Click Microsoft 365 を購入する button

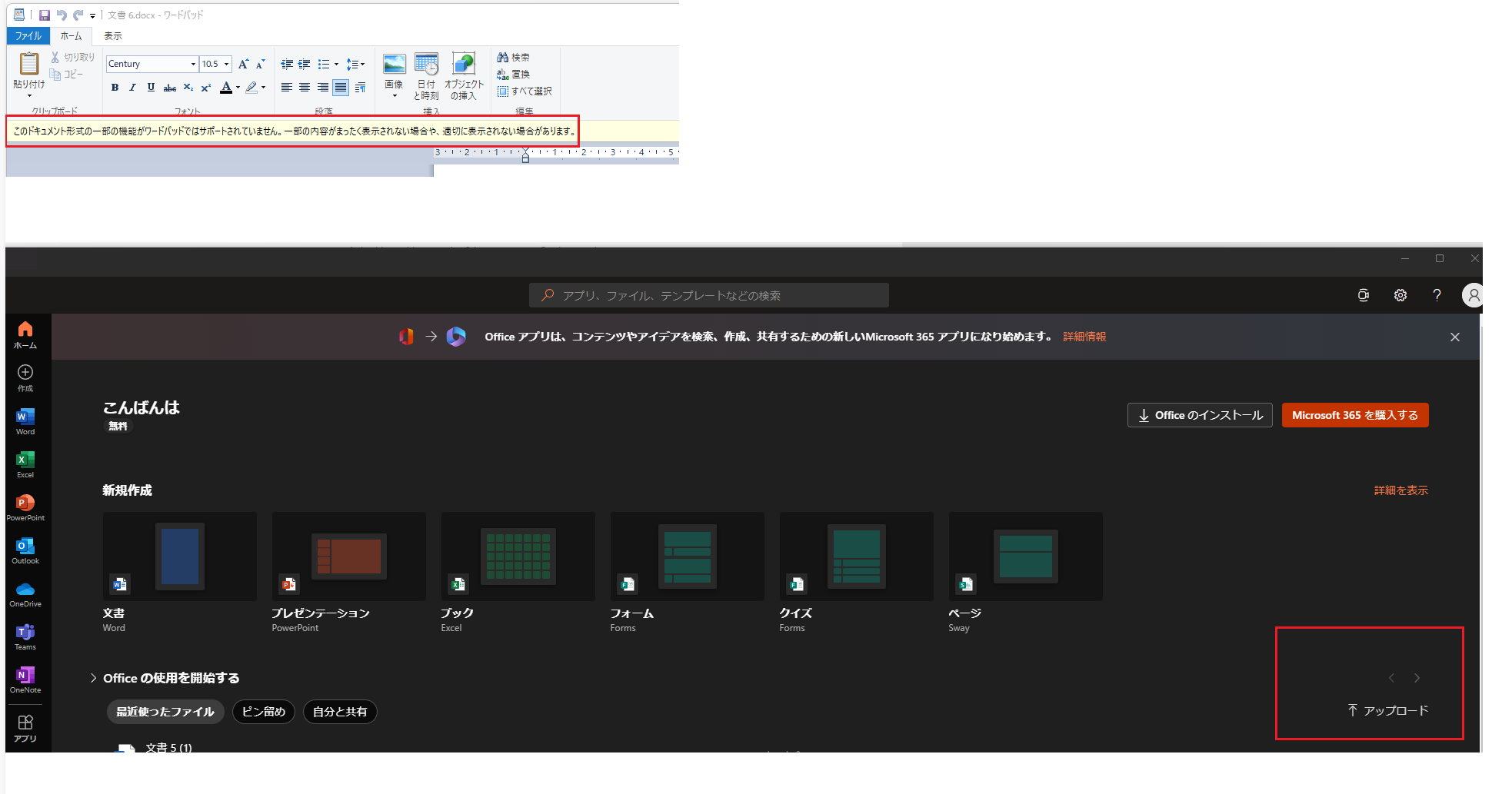[x=1355, y=415]
